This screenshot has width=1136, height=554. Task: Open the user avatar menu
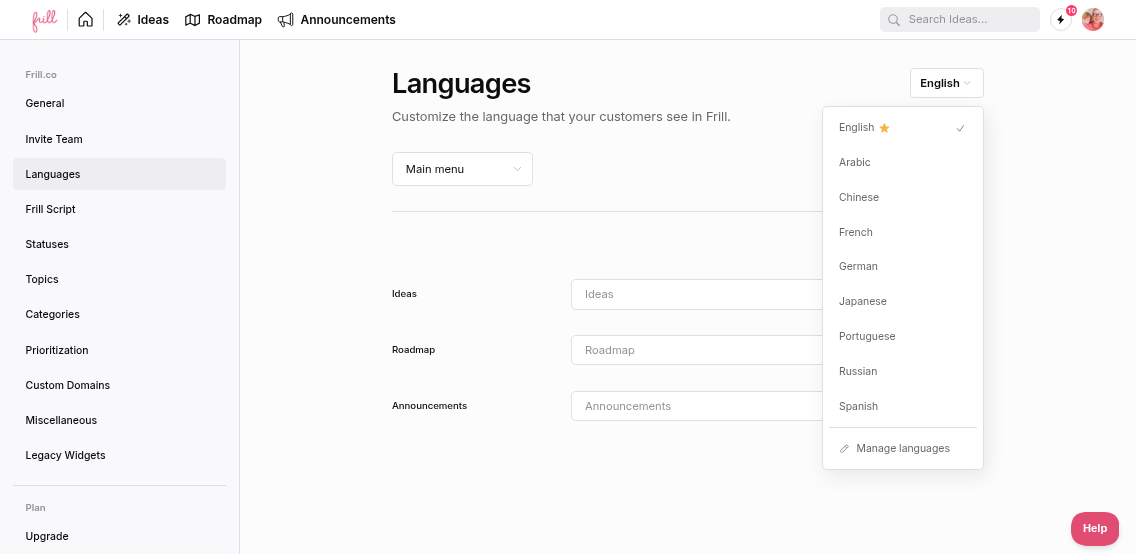pyautogui.click(x=1093, y=20)
